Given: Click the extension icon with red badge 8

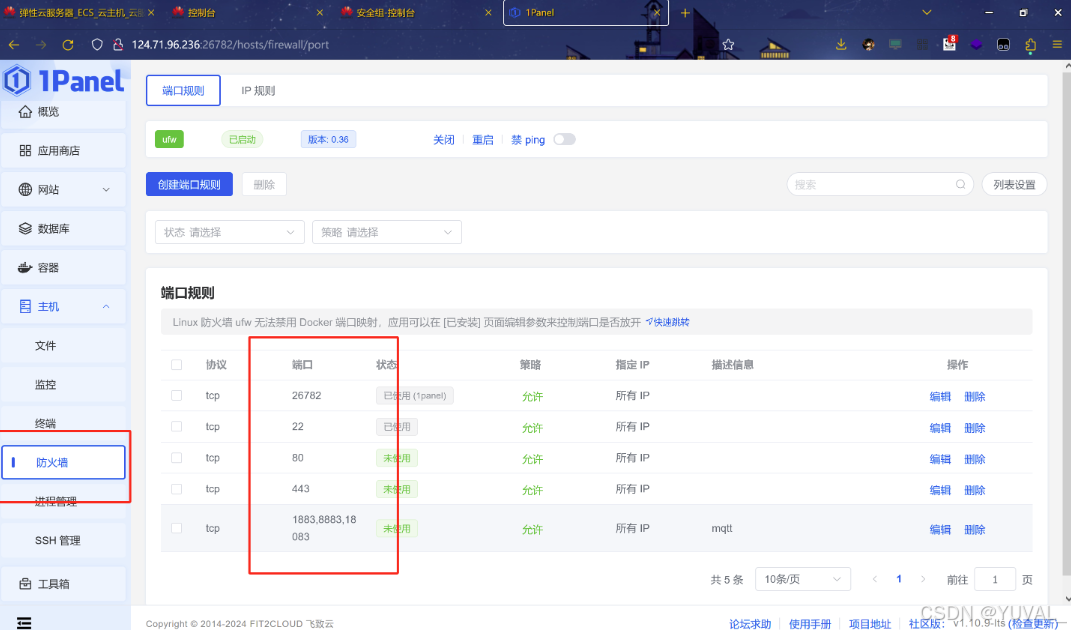Looking at the screenshot, I should pos(949,44).
